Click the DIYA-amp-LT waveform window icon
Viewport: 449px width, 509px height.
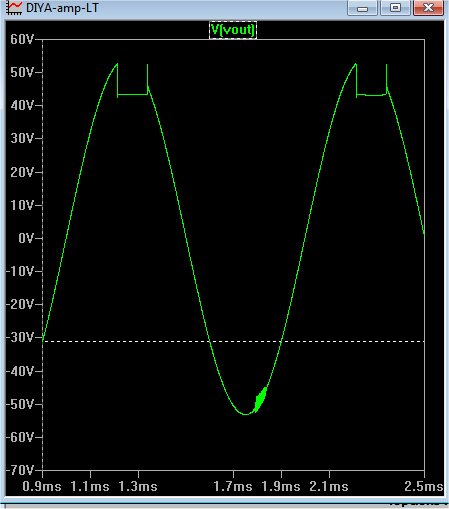[x=14, y=8]
